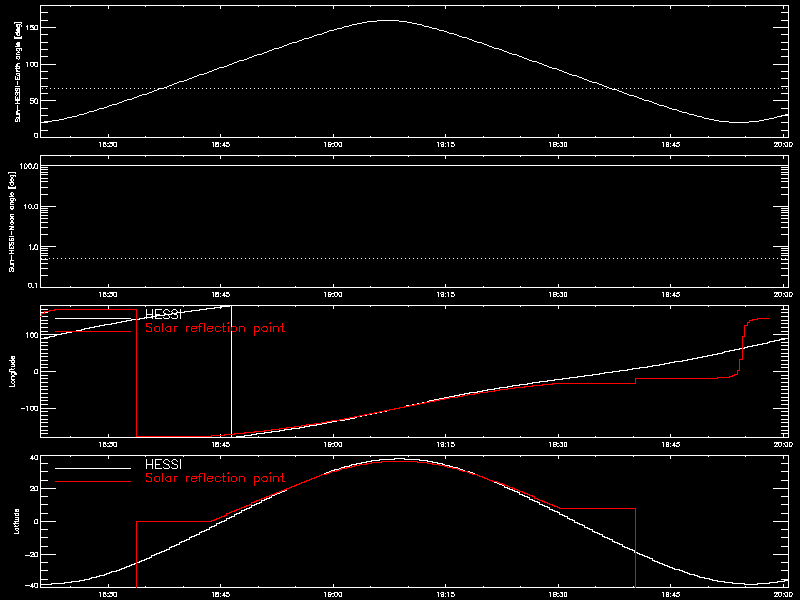Click the -100 tick on Longitude axis
The image size is (800, 600).
(x=30, y=409)
